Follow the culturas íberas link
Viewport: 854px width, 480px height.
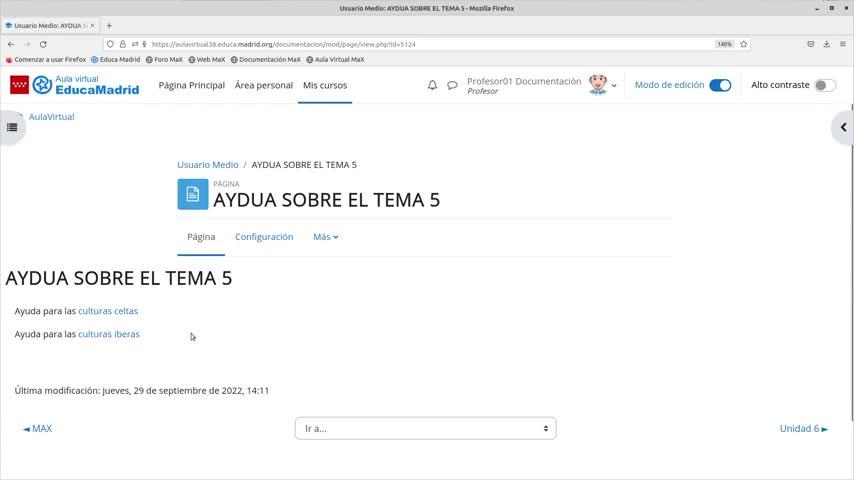point(109,334)
